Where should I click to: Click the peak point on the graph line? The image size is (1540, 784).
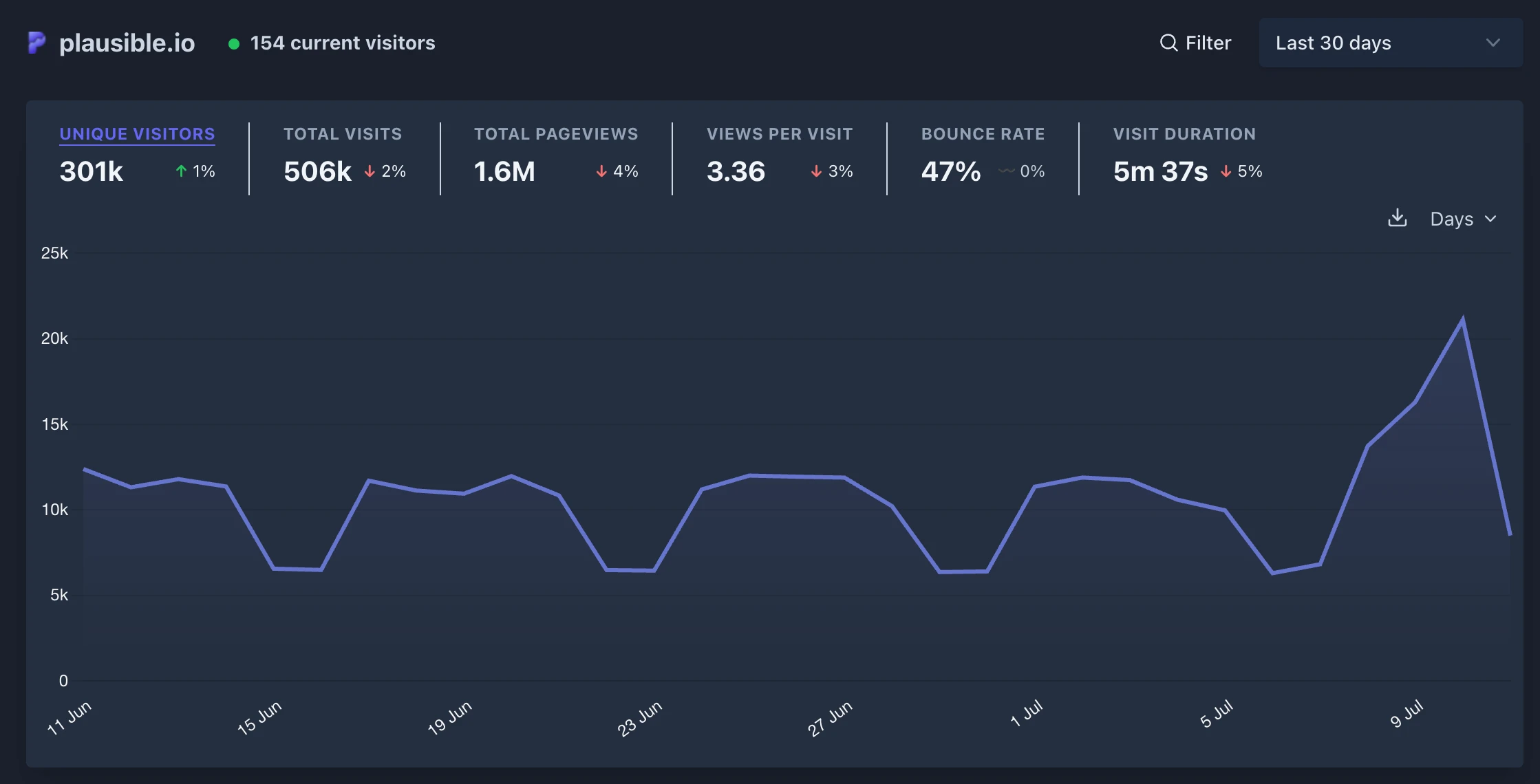point(1462,319)
